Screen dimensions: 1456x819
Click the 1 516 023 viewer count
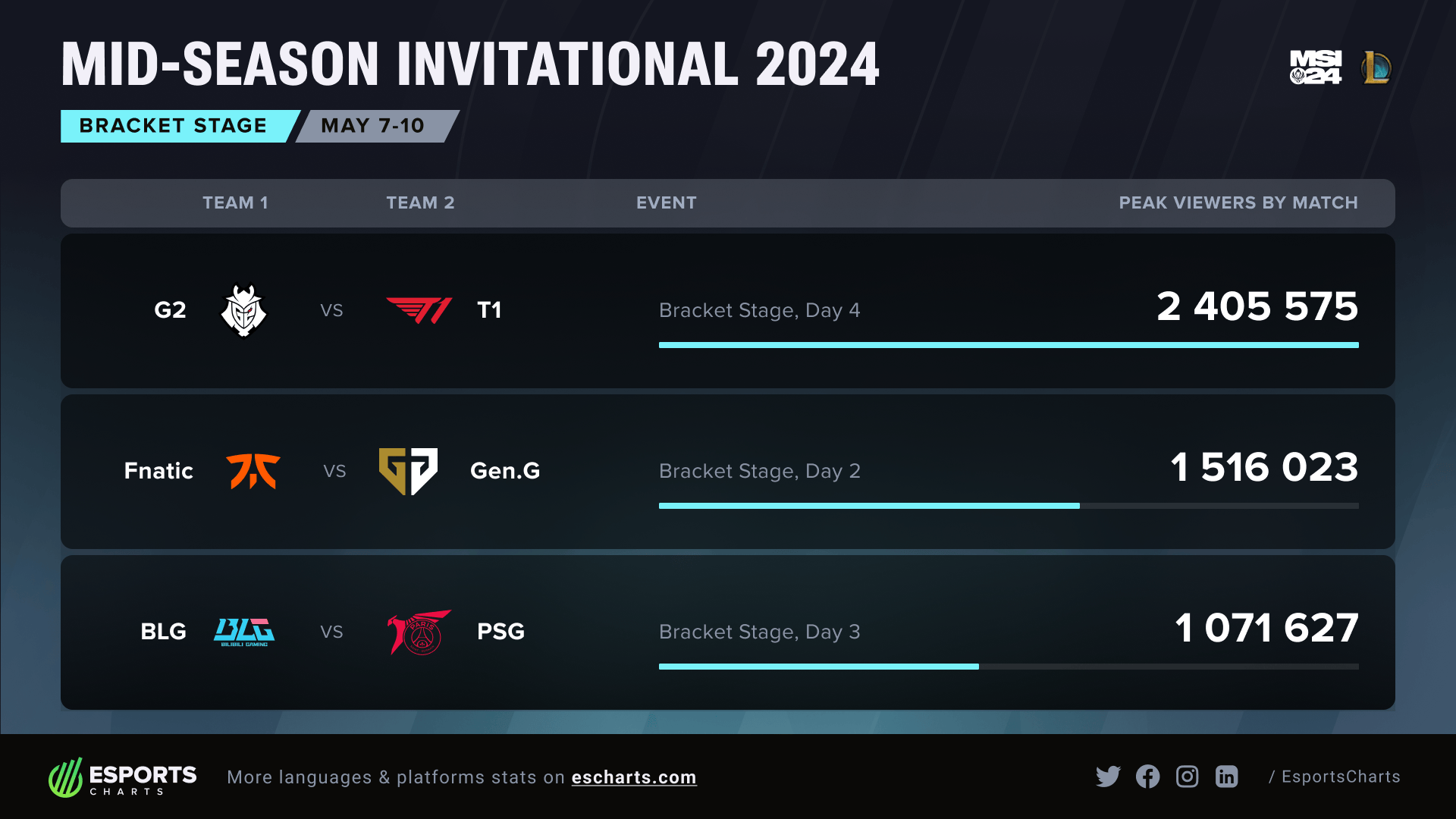click(x=1264, y=467)
